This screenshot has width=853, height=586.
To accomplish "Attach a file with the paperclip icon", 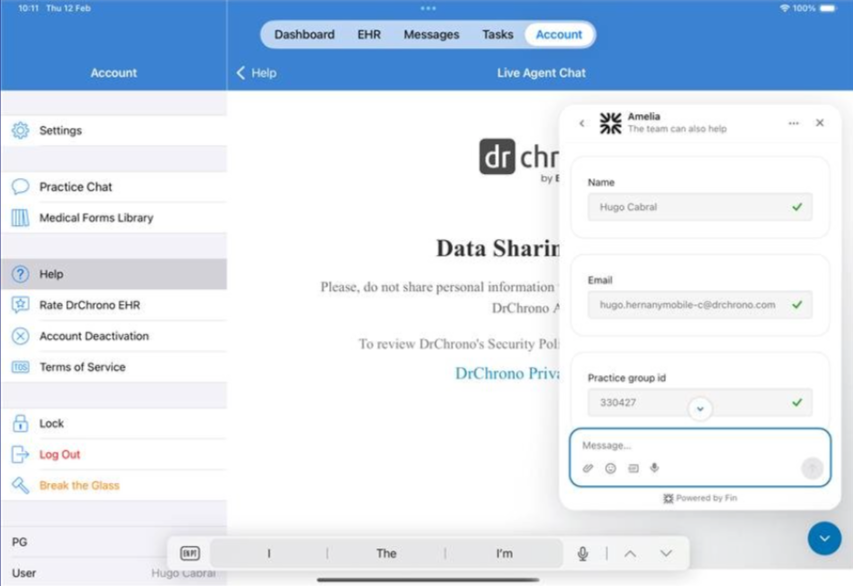I will (x=588, y=468).
